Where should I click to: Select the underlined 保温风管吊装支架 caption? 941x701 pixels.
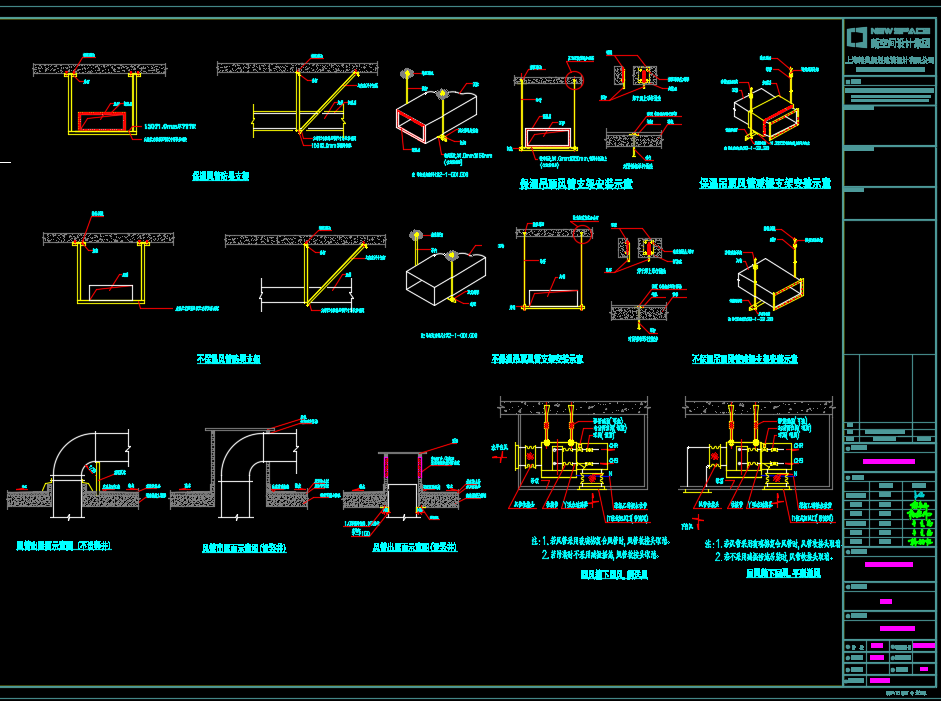220,176
